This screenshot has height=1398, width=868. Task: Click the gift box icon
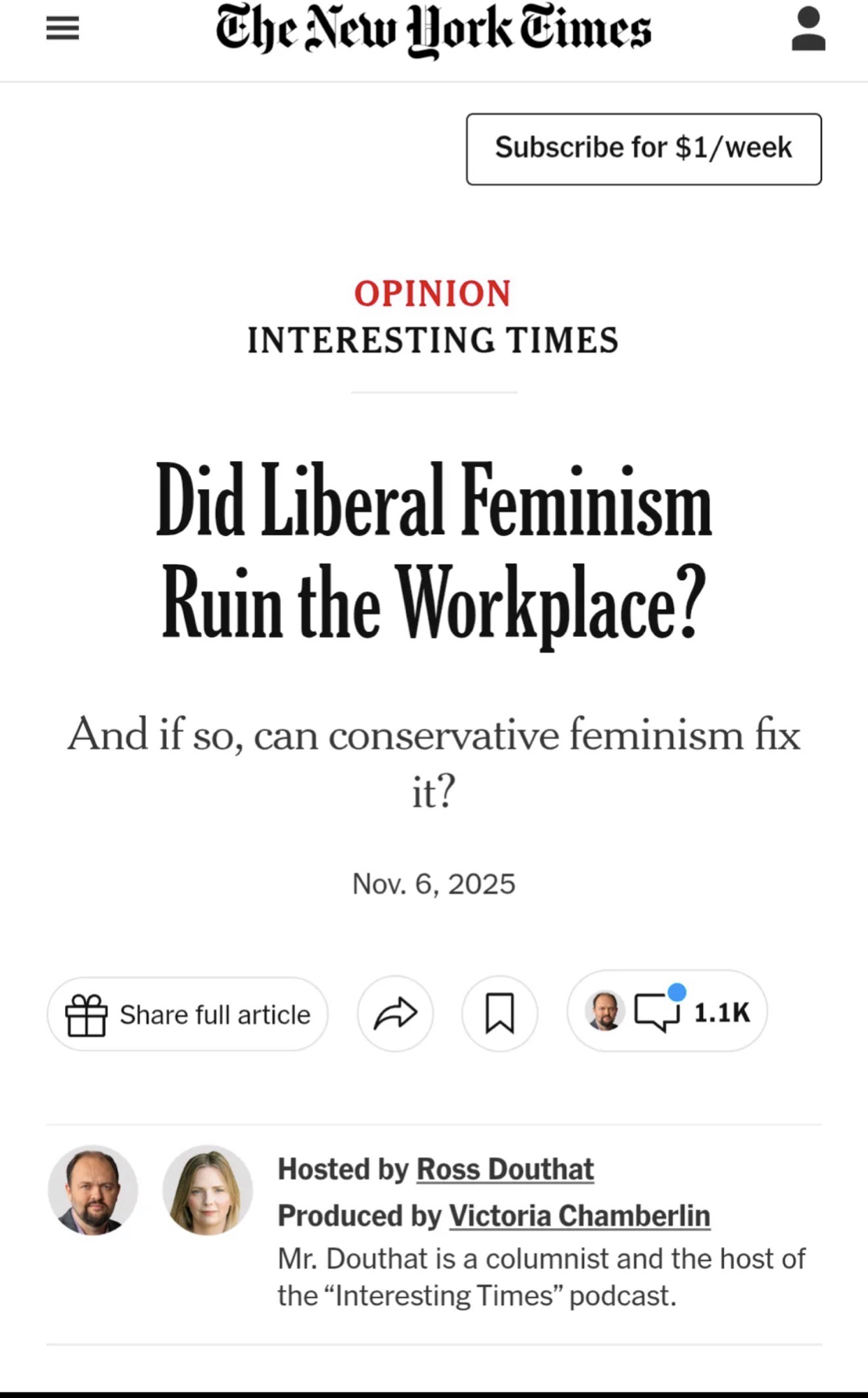[86, 1014]
